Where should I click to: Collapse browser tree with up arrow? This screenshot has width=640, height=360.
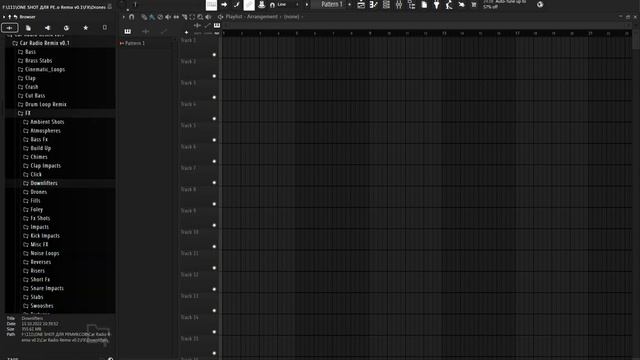[x=10, y=17]
